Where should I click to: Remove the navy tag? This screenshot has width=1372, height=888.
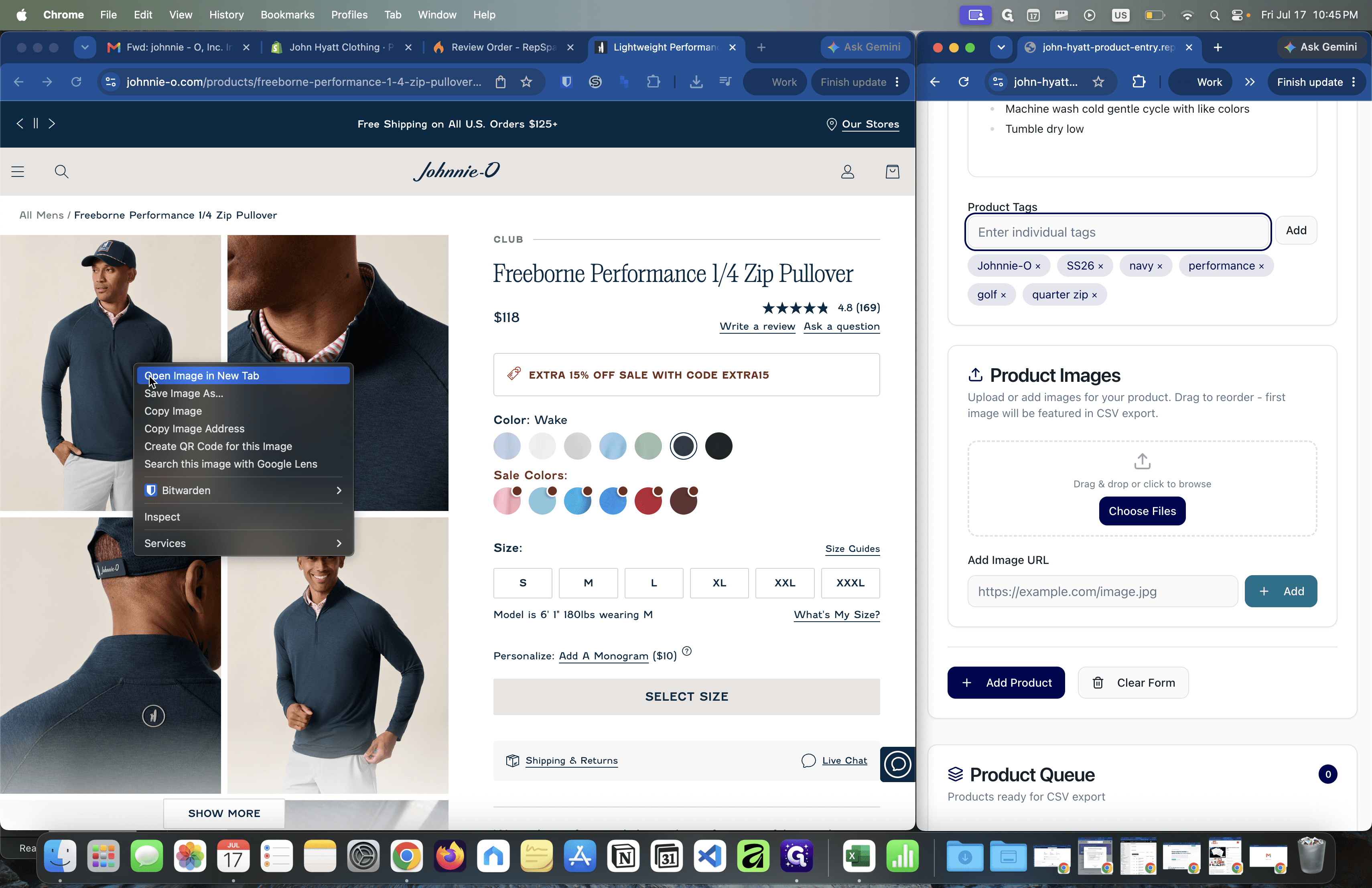point(1159,266)
